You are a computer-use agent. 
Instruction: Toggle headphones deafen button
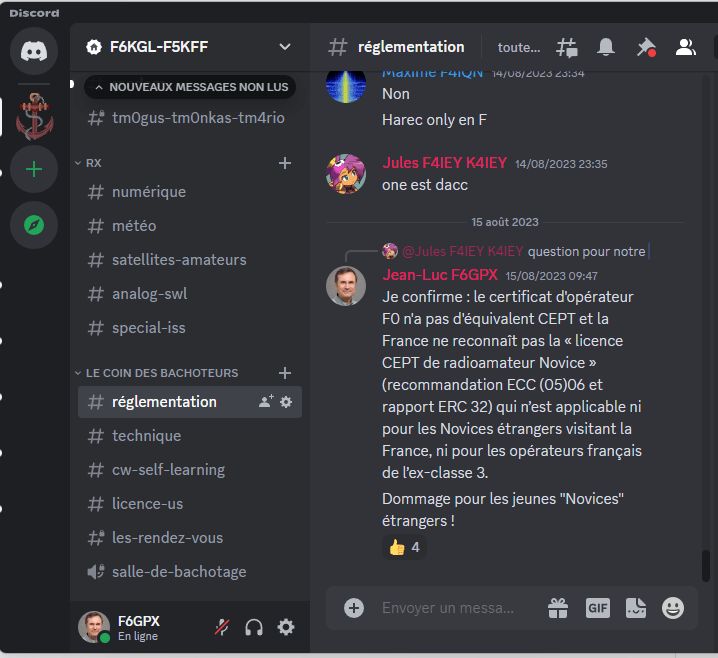(x=254, y=627)
